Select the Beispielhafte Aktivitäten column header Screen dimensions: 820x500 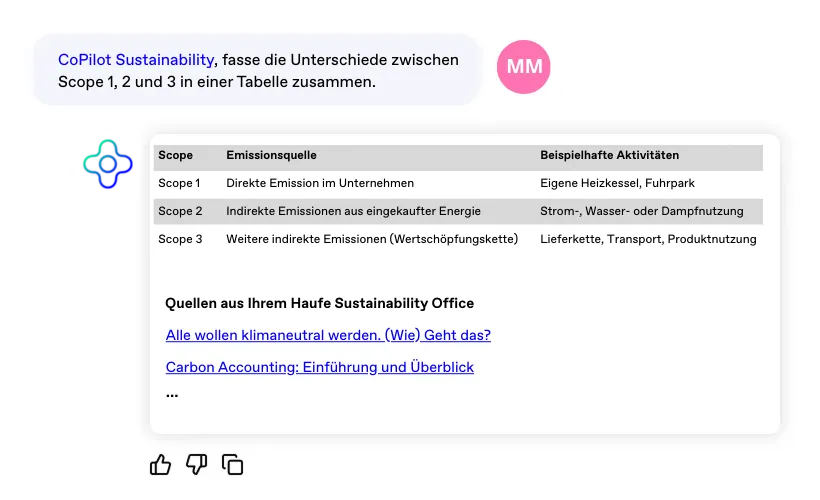(609, 156)
